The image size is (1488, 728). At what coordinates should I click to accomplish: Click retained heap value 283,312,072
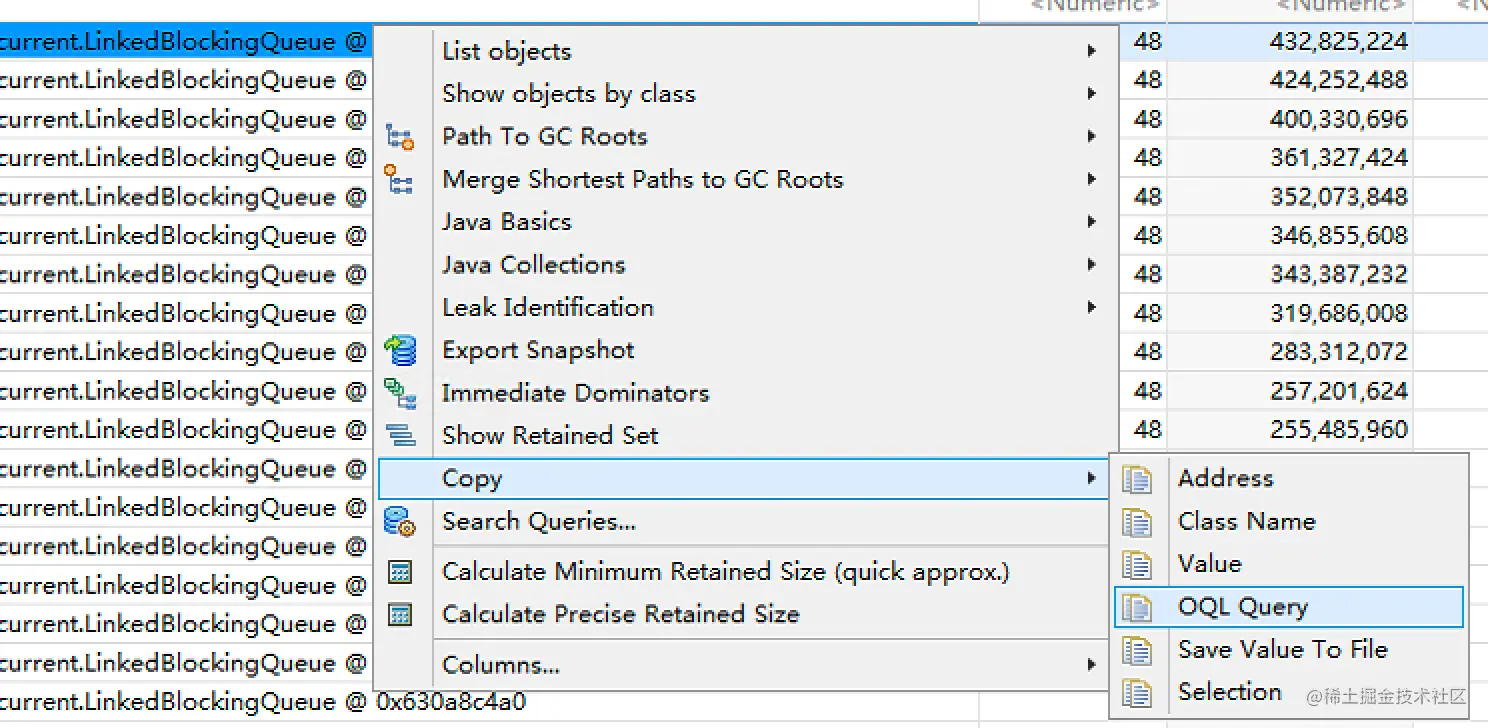1339,352
